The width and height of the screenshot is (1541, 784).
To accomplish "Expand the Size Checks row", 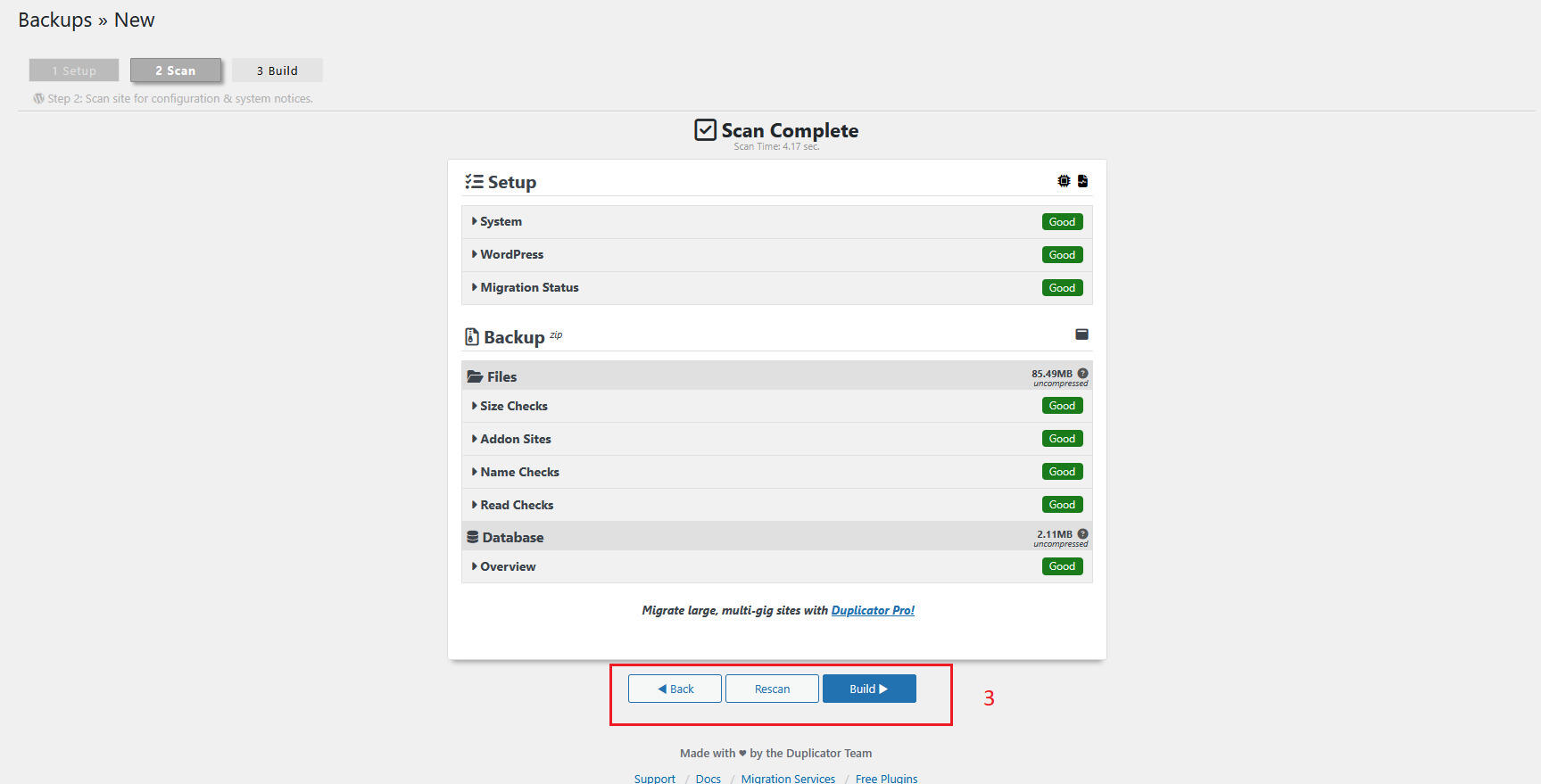I will point(513,407).
